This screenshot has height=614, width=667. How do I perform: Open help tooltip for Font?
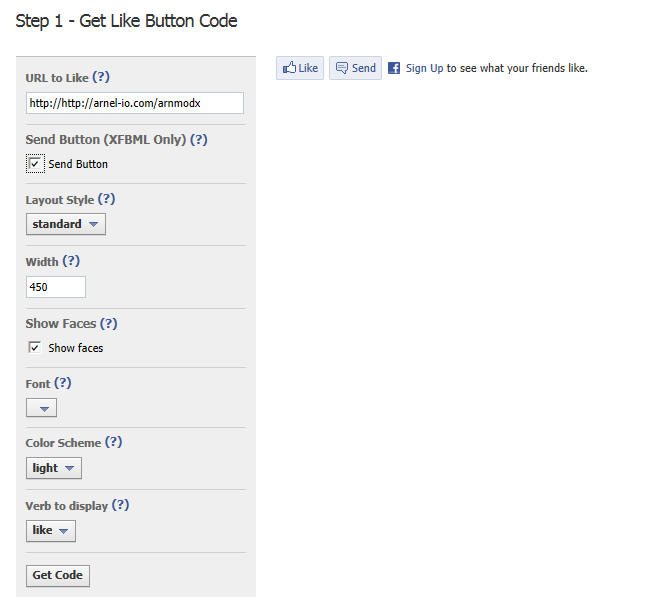pyautogui.click(x=63, y=383)
